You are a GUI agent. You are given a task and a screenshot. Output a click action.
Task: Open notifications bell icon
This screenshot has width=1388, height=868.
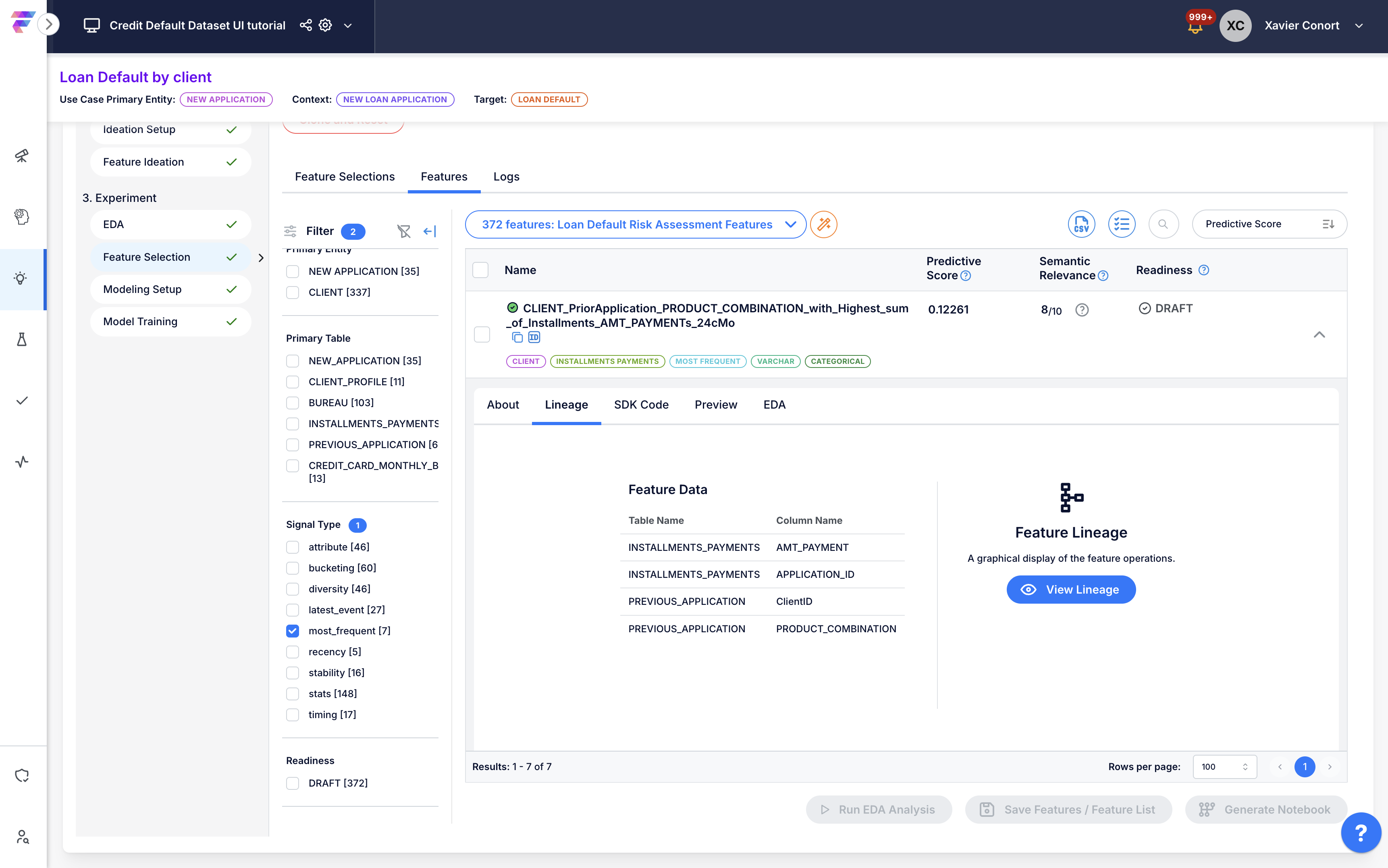(1195, 27)
